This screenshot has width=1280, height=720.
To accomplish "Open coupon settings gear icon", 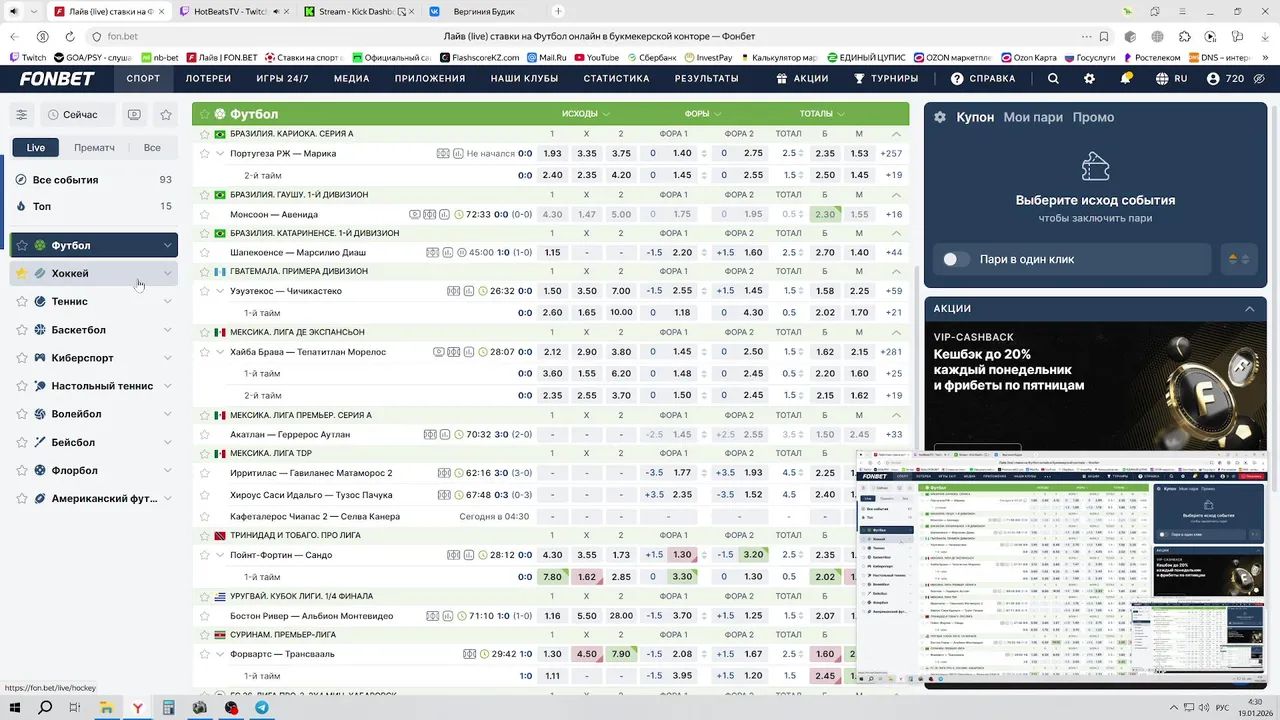I will tap(940, 117).
